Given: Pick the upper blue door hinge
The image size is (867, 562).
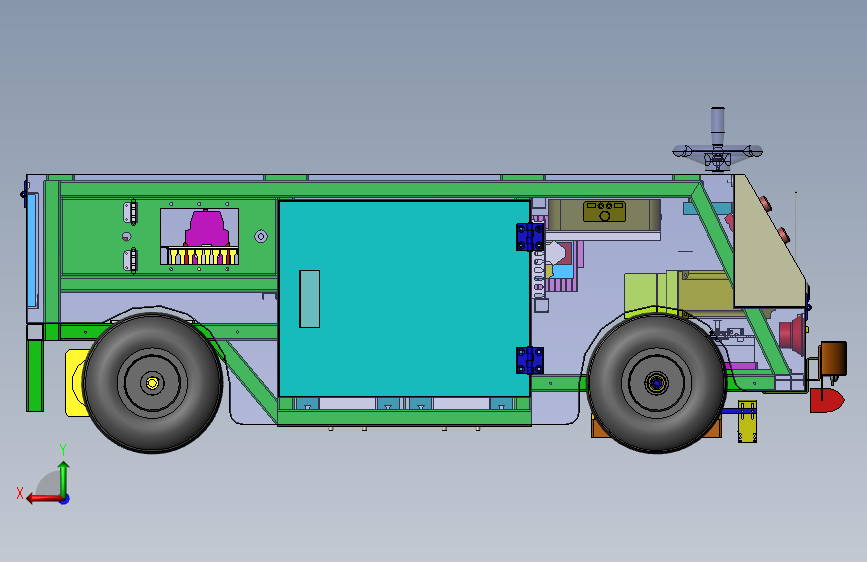Looking at the screenshot, I should 530,237.
